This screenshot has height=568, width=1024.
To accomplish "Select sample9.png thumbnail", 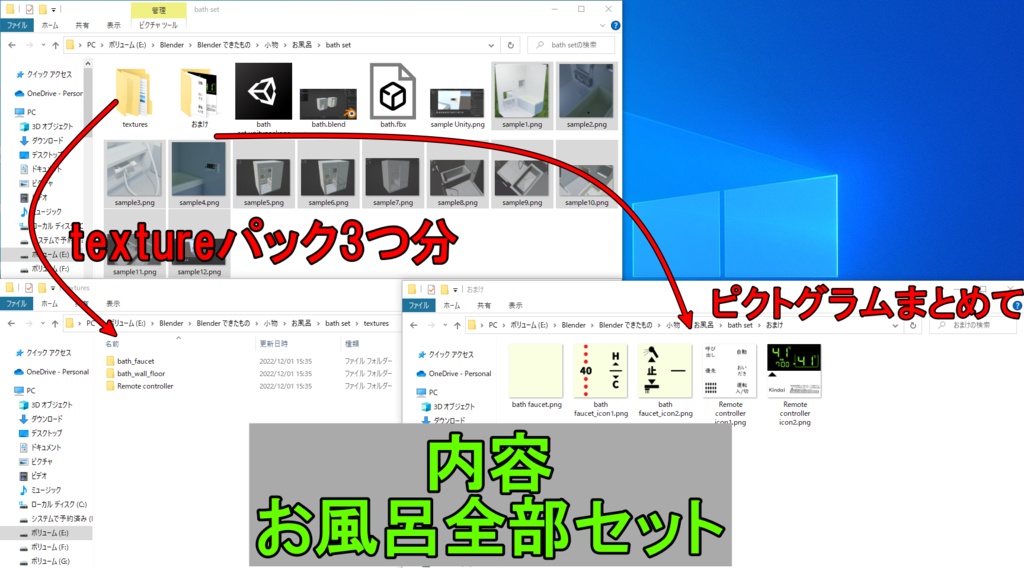I will tap(522, 176).
